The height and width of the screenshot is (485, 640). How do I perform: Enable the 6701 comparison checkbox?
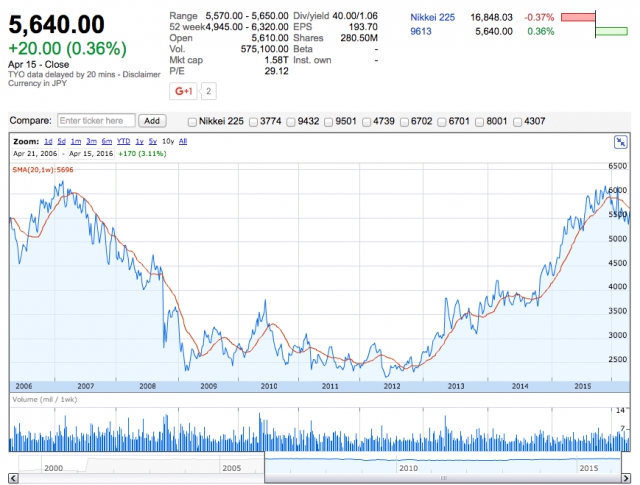[x=442, y=122]
